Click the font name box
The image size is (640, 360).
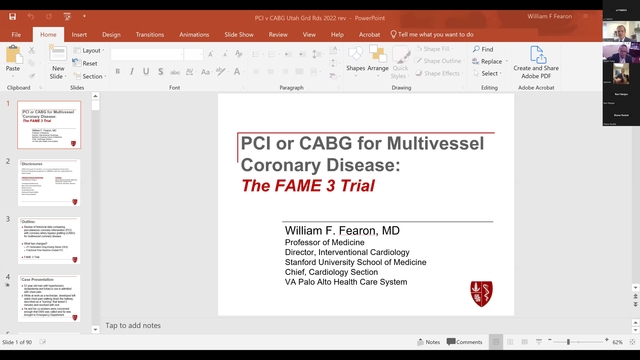pyautogui.click(x=147, y=54)
